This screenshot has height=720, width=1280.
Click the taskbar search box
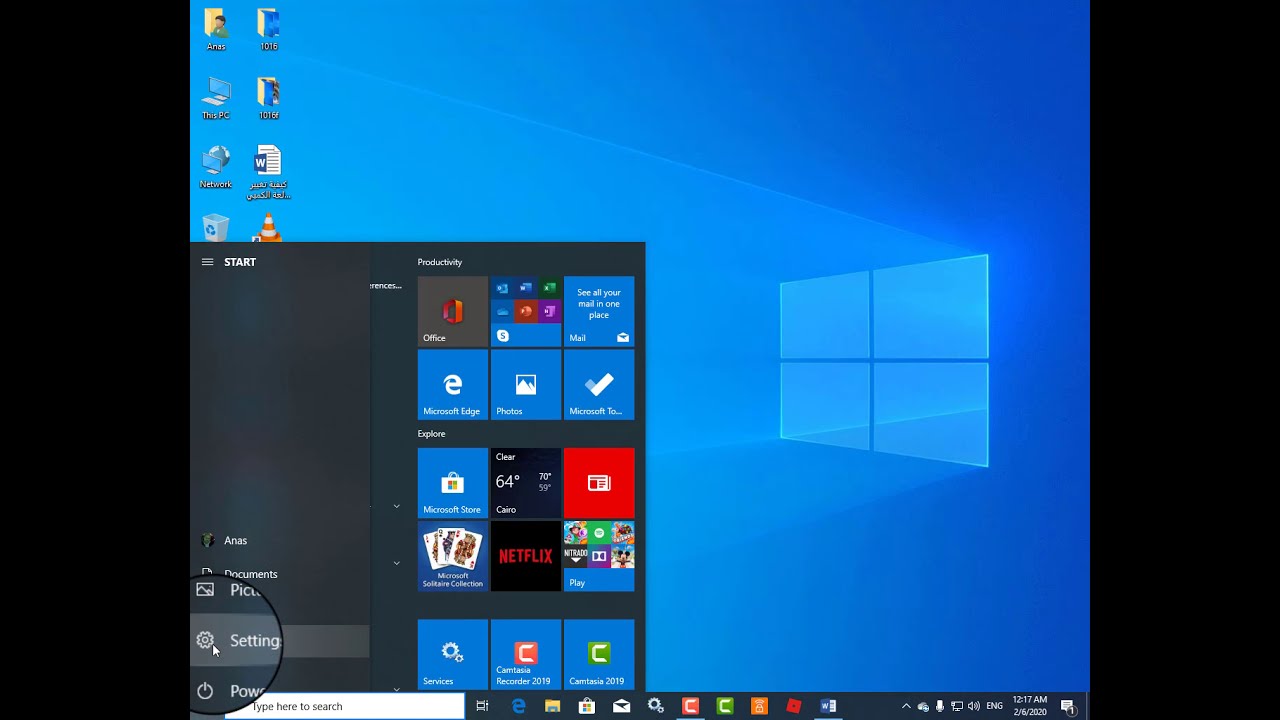pyautogui.click(x=344, y=706)
